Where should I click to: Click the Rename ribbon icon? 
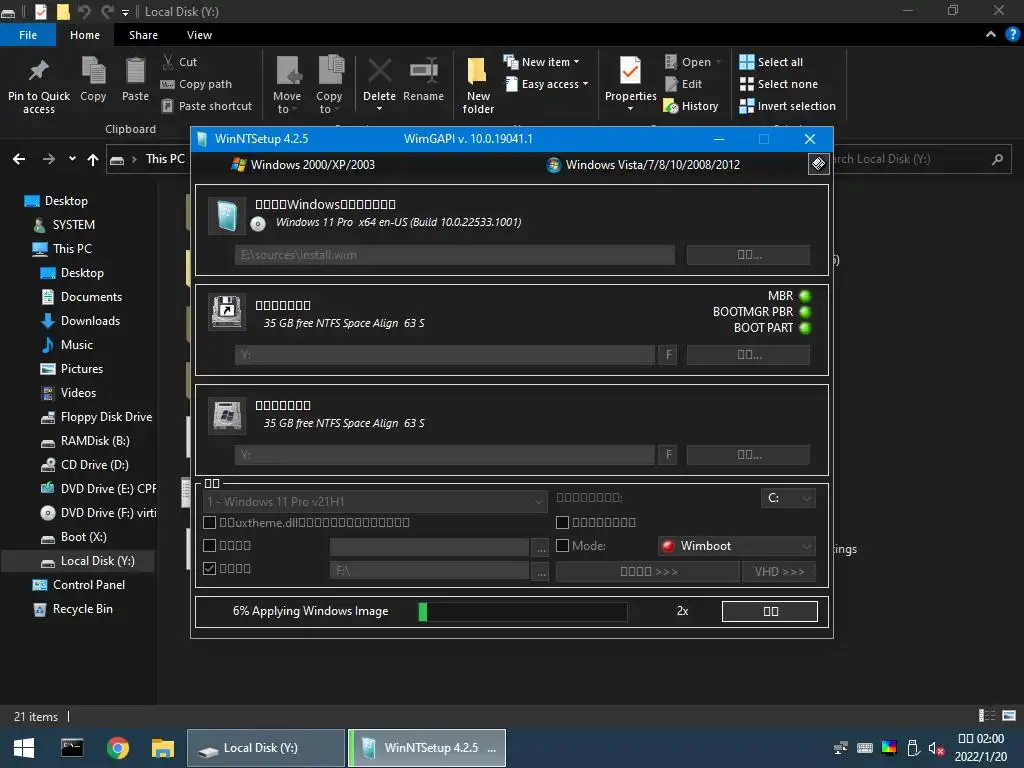pyautogui.click(x=423, y=71)
